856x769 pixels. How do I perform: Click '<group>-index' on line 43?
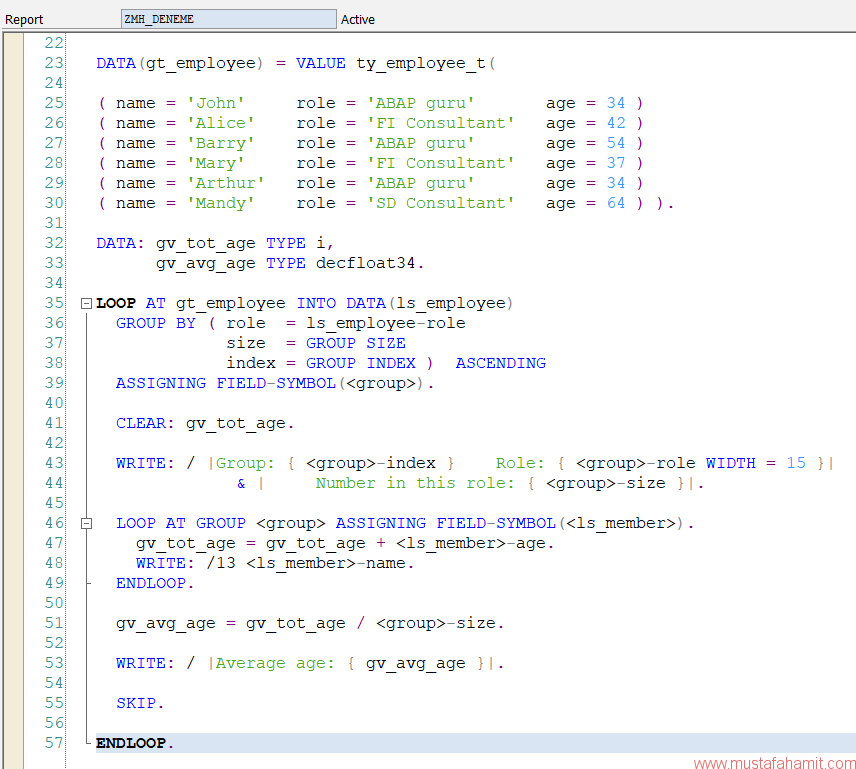point(371,463)
